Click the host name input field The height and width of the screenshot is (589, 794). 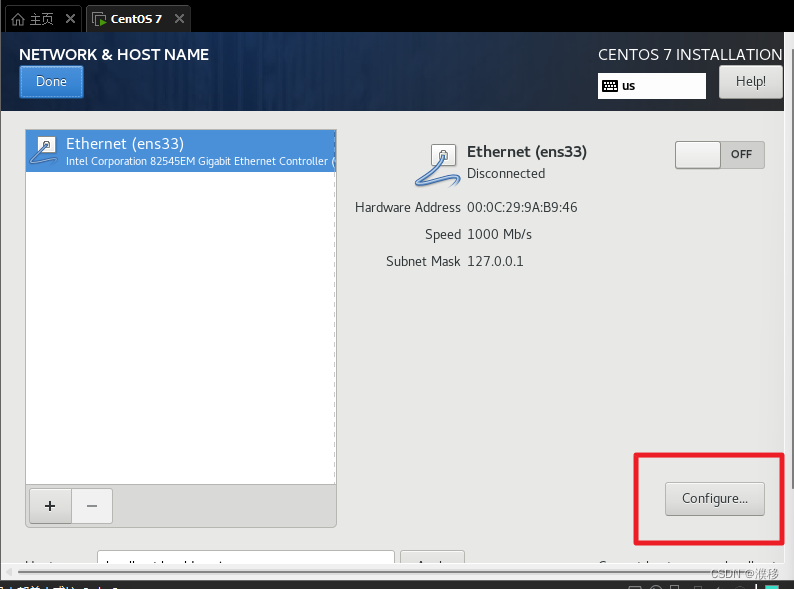pyautogui.click(x=246, y=558)
